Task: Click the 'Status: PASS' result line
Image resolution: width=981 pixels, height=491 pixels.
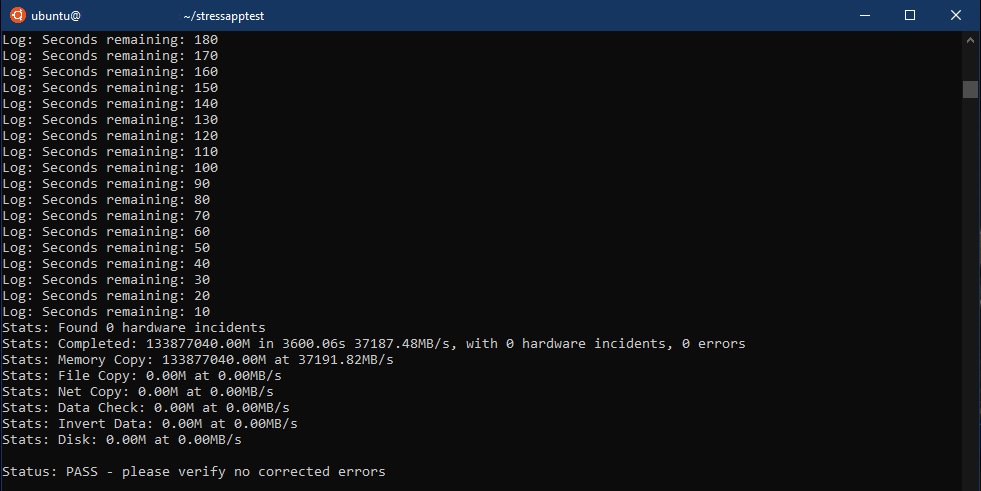Action: (x=194, y=472)
